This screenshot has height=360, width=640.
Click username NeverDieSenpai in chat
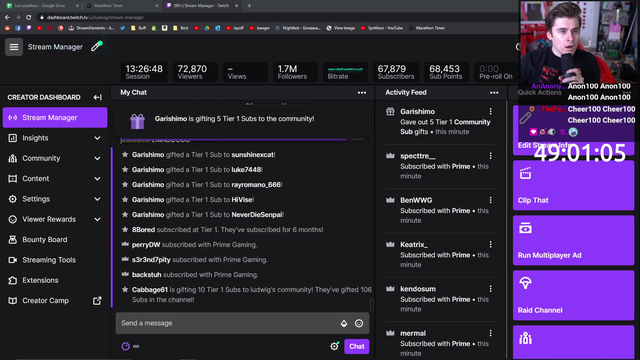tap(257, 215)
